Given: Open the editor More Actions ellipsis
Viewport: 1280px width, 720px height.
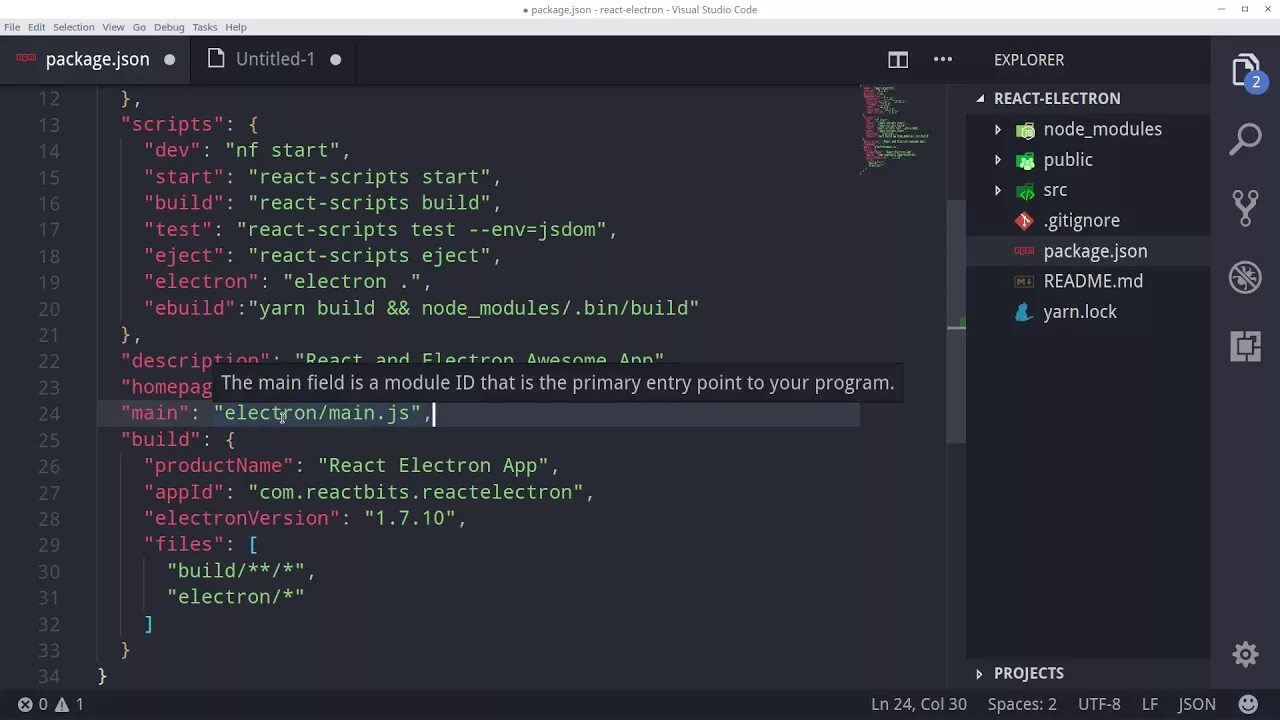Looking at the screenshot, I should click(x=943, y=60).
